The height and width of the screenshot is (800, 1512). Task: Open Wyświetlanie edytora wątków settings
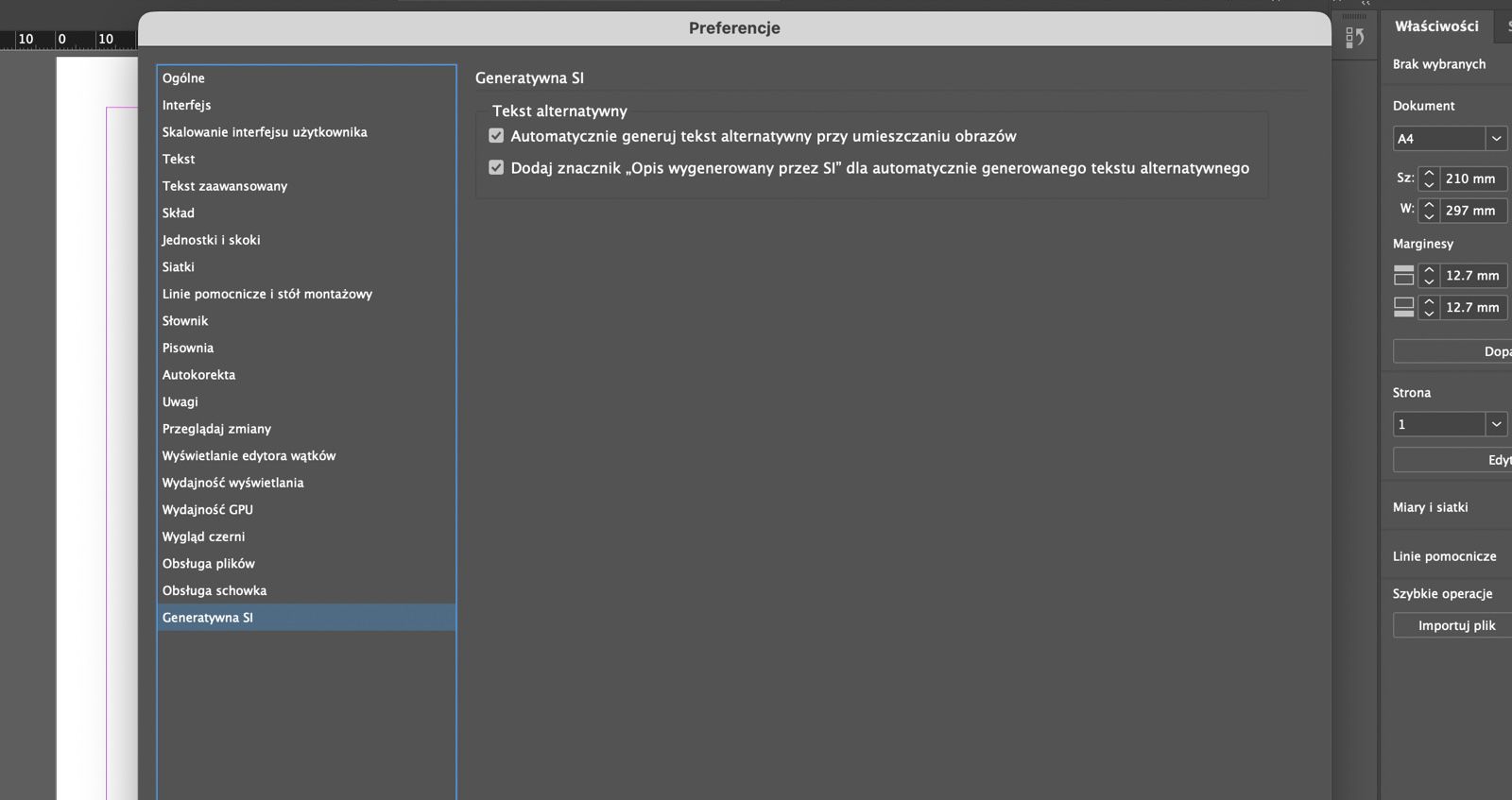pyautogui.click(x=306, y=455)
